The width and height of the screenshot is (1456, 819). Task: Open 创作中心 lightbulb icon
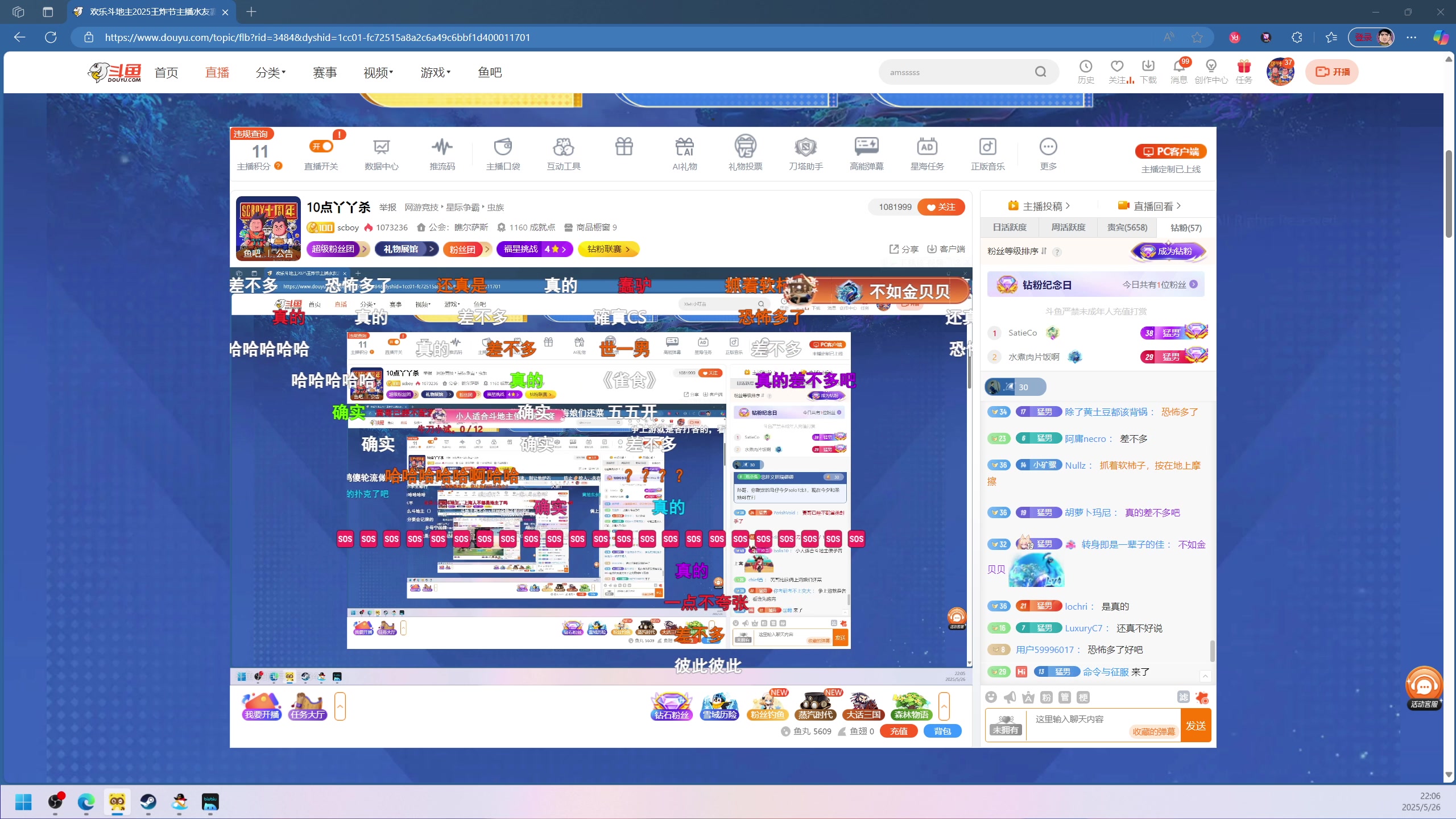[1211, 72]
